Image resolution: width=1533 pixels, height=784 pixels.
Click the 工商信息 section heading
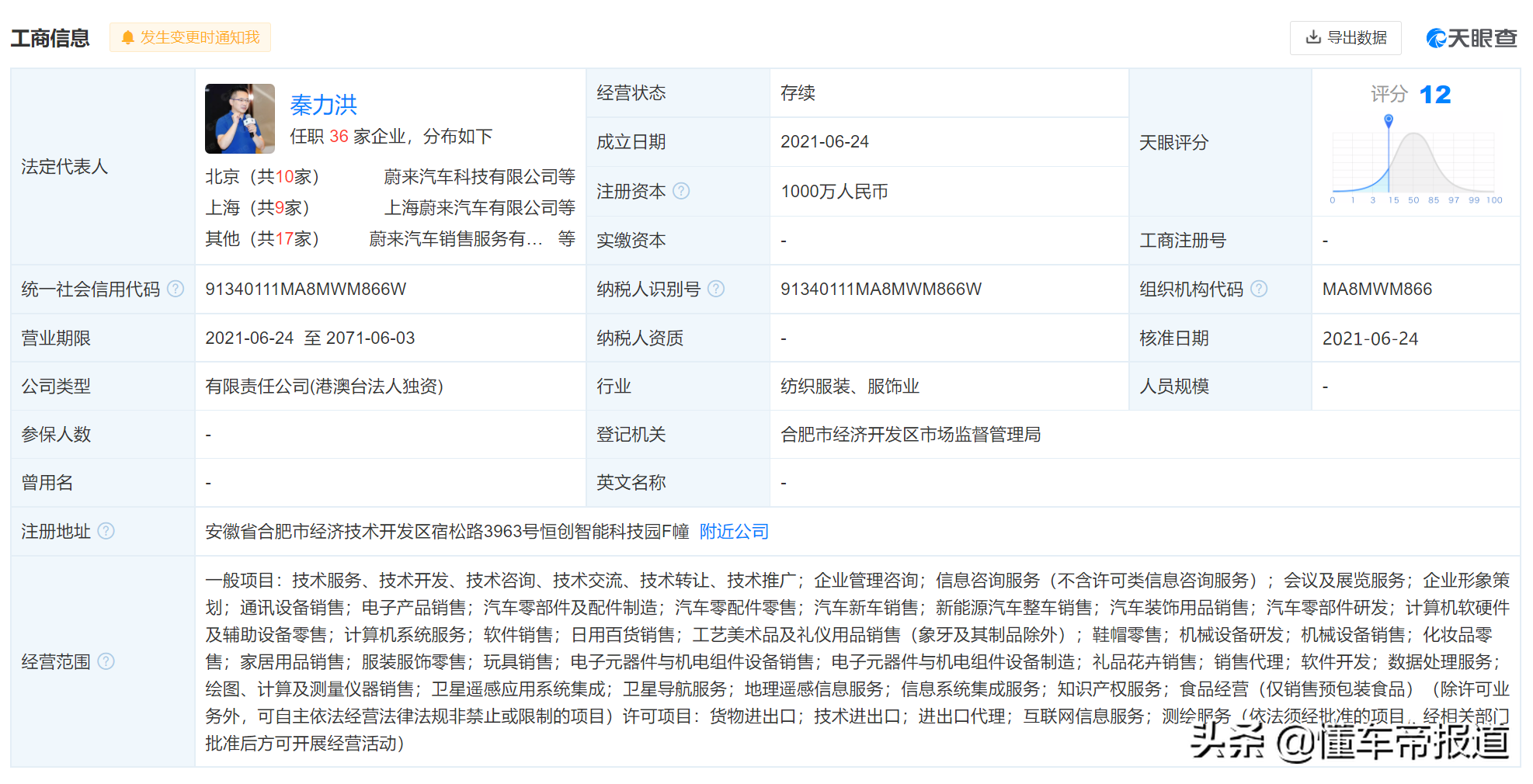tap(50, 38)
